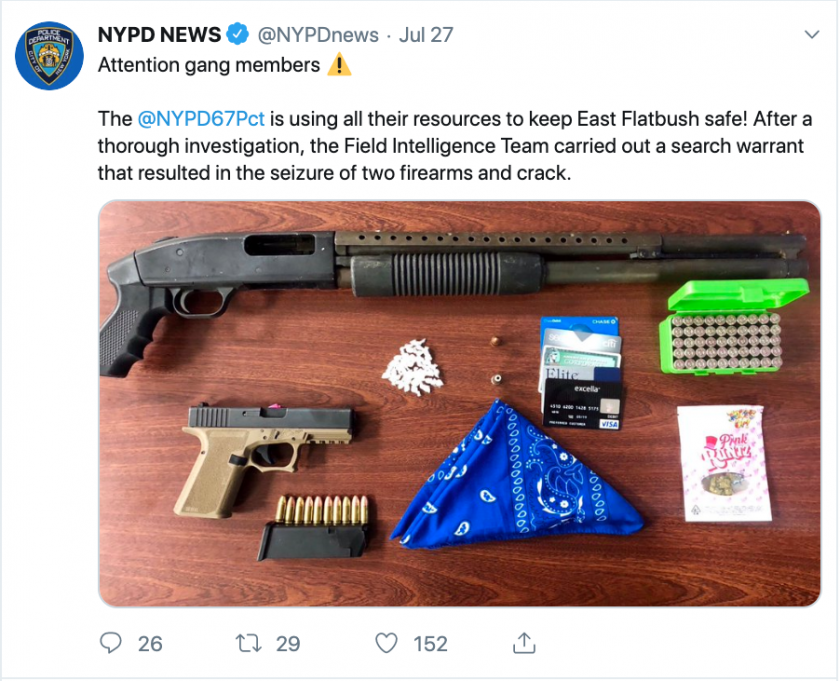Viewport: 840px width, 681px height.
Task: Like the tweet with heart icon
Action: click(386, 643)
